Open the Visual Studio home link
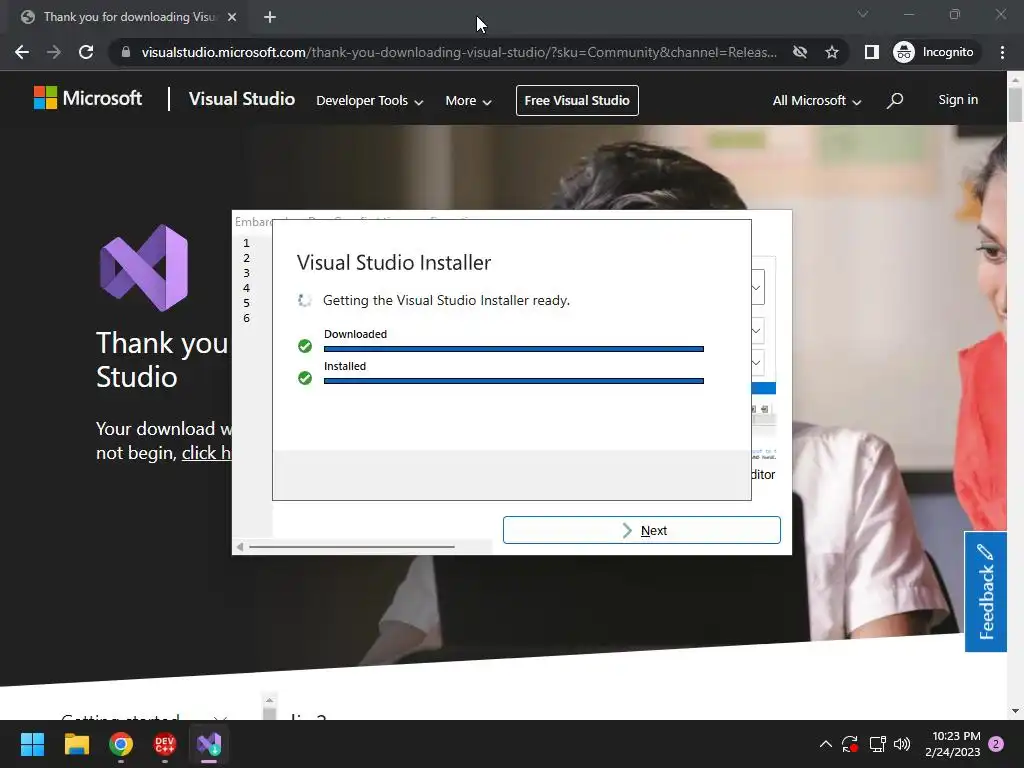This screenshot has width=1024, height=768. pyautogui.click(x=242, y=99)
